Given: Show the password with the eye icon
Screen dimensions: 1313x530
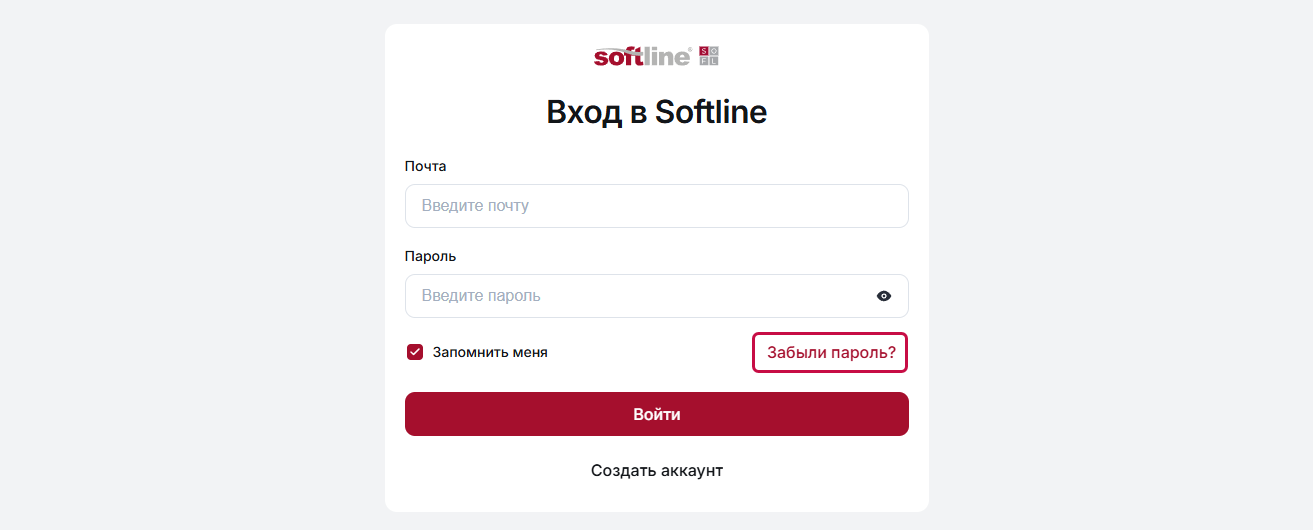Looking at the screenshot, I should (884, 296).
